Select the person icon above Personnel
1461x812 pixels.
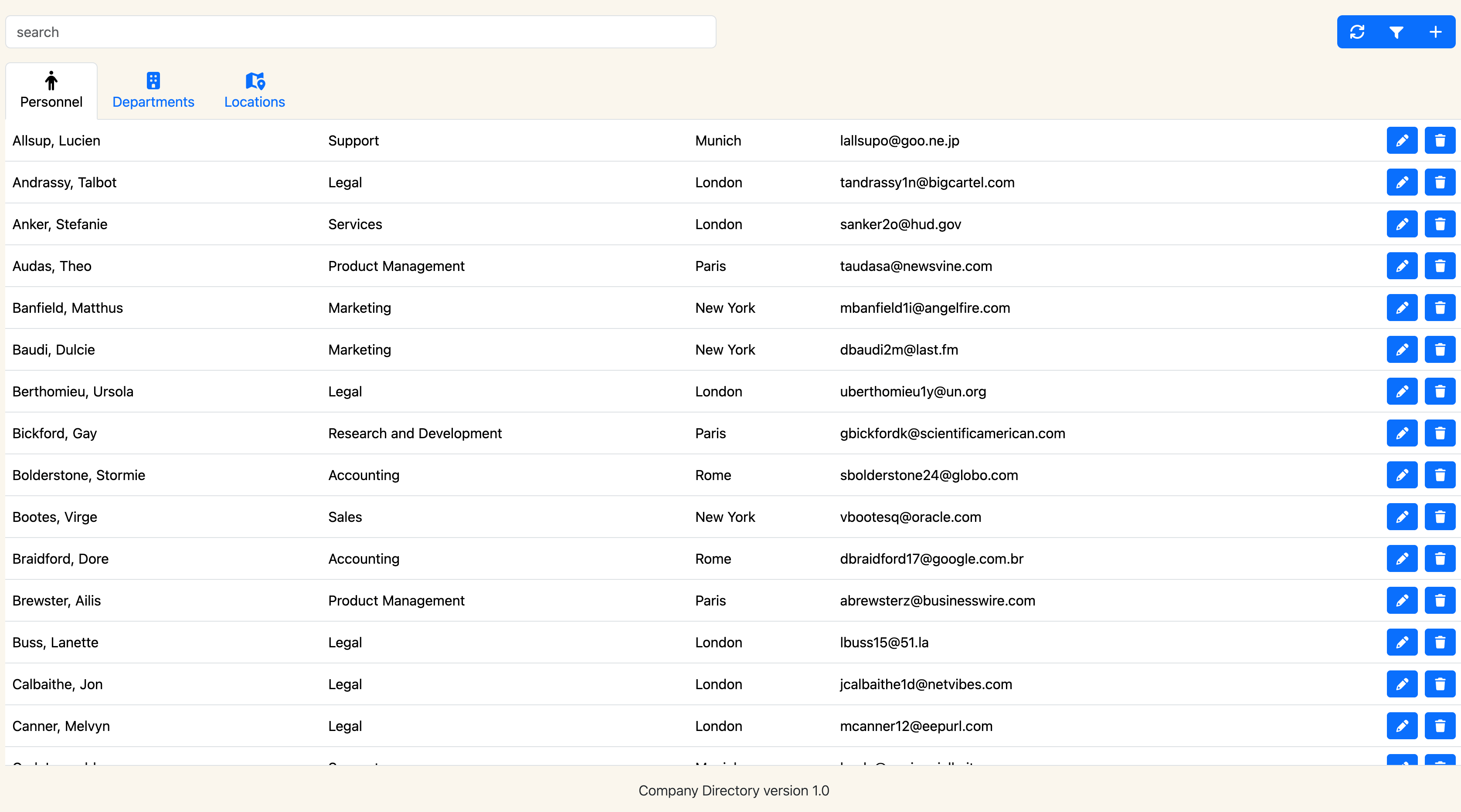(x=51, y=81)
